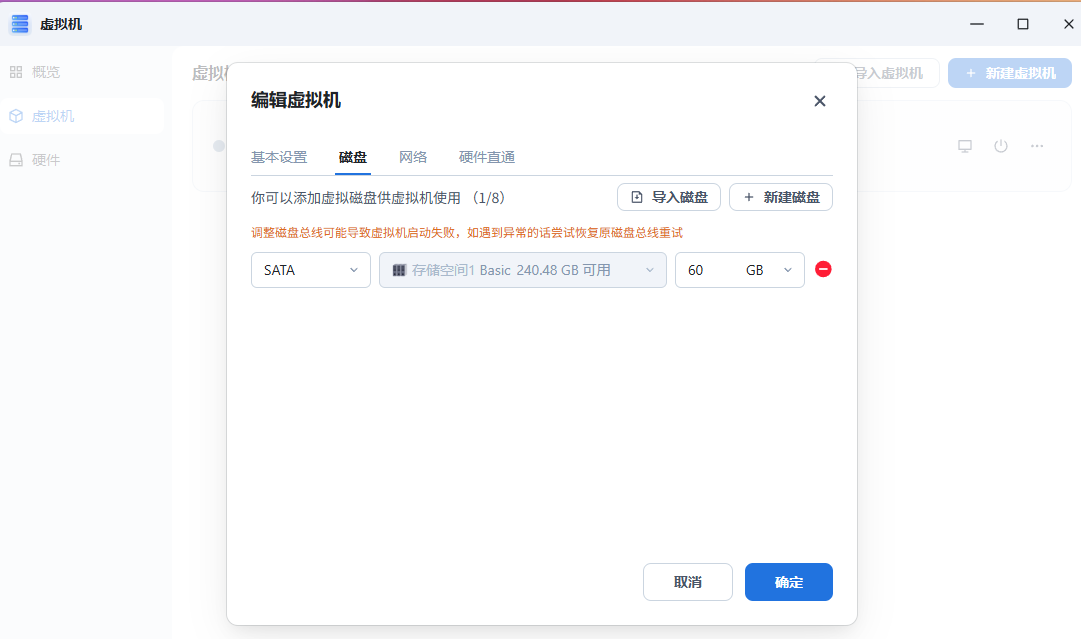Open the GB unit dropdown
This screenshot has width=1081, height=639.
pos(769,270)
